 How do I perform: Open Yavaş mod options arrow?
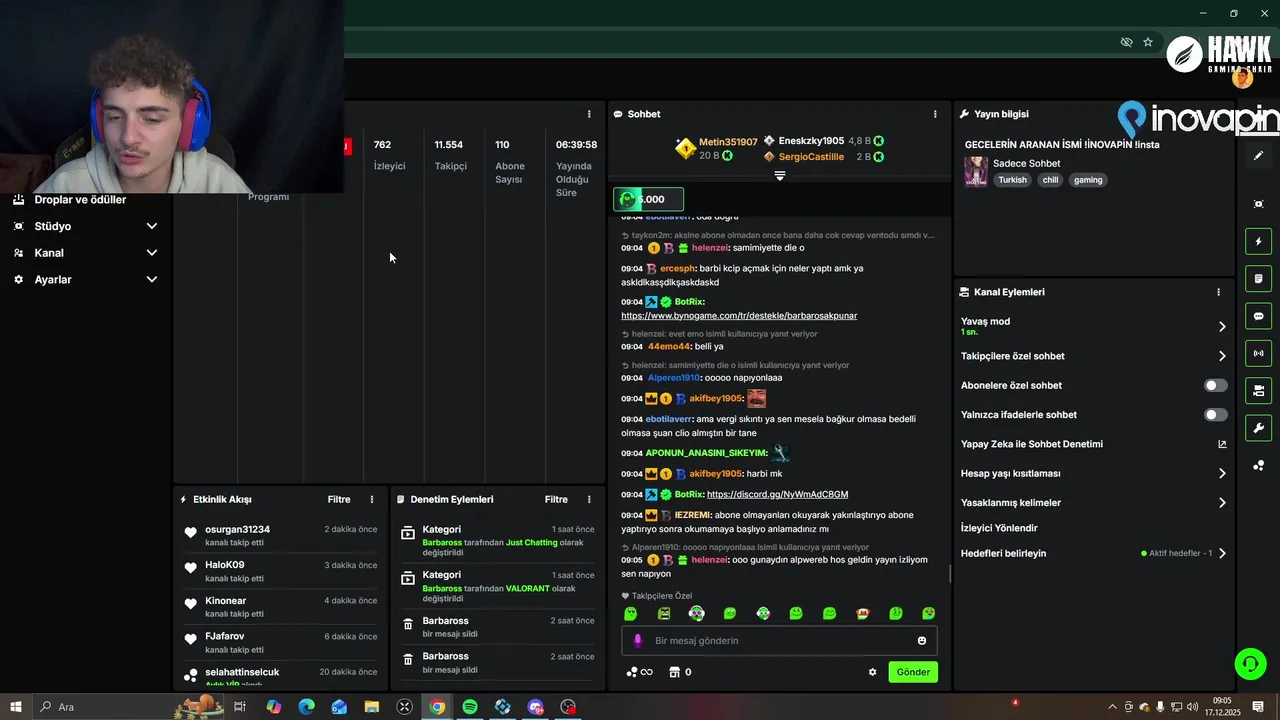click(1222, 326)
